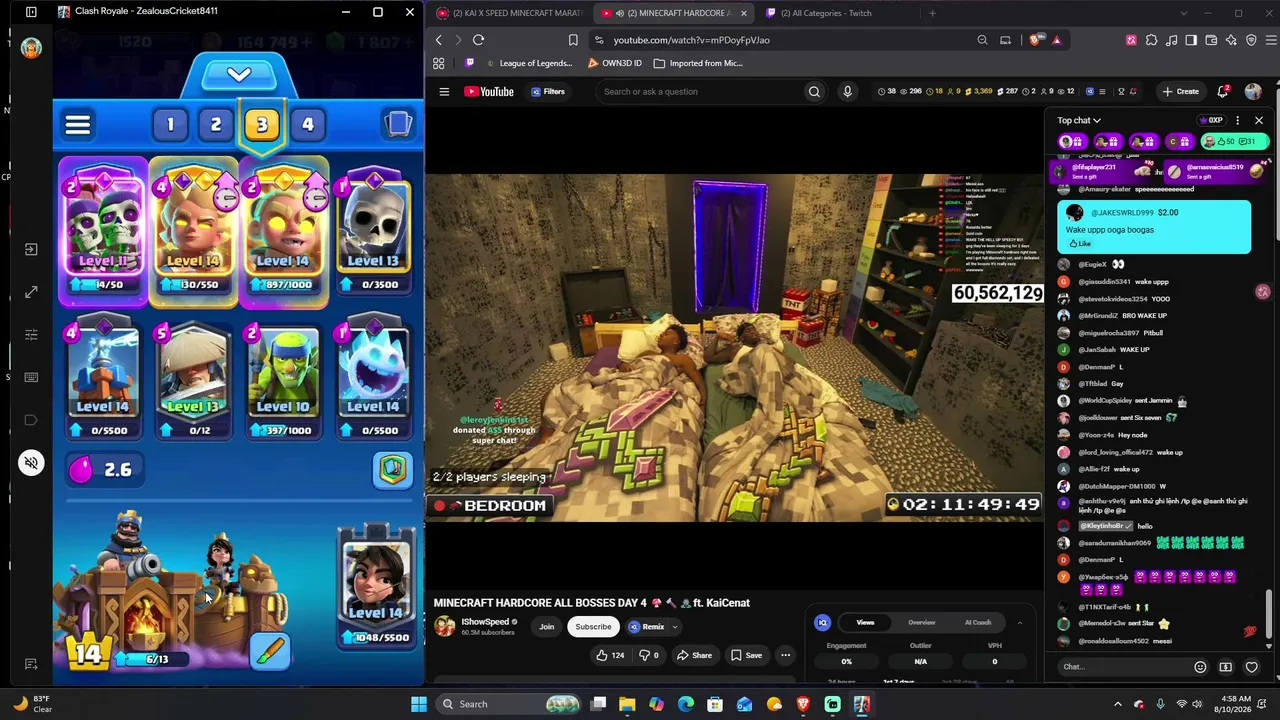
Task: Select the Level 14 card showing 897/1000
Action: (x=283, y=231)
